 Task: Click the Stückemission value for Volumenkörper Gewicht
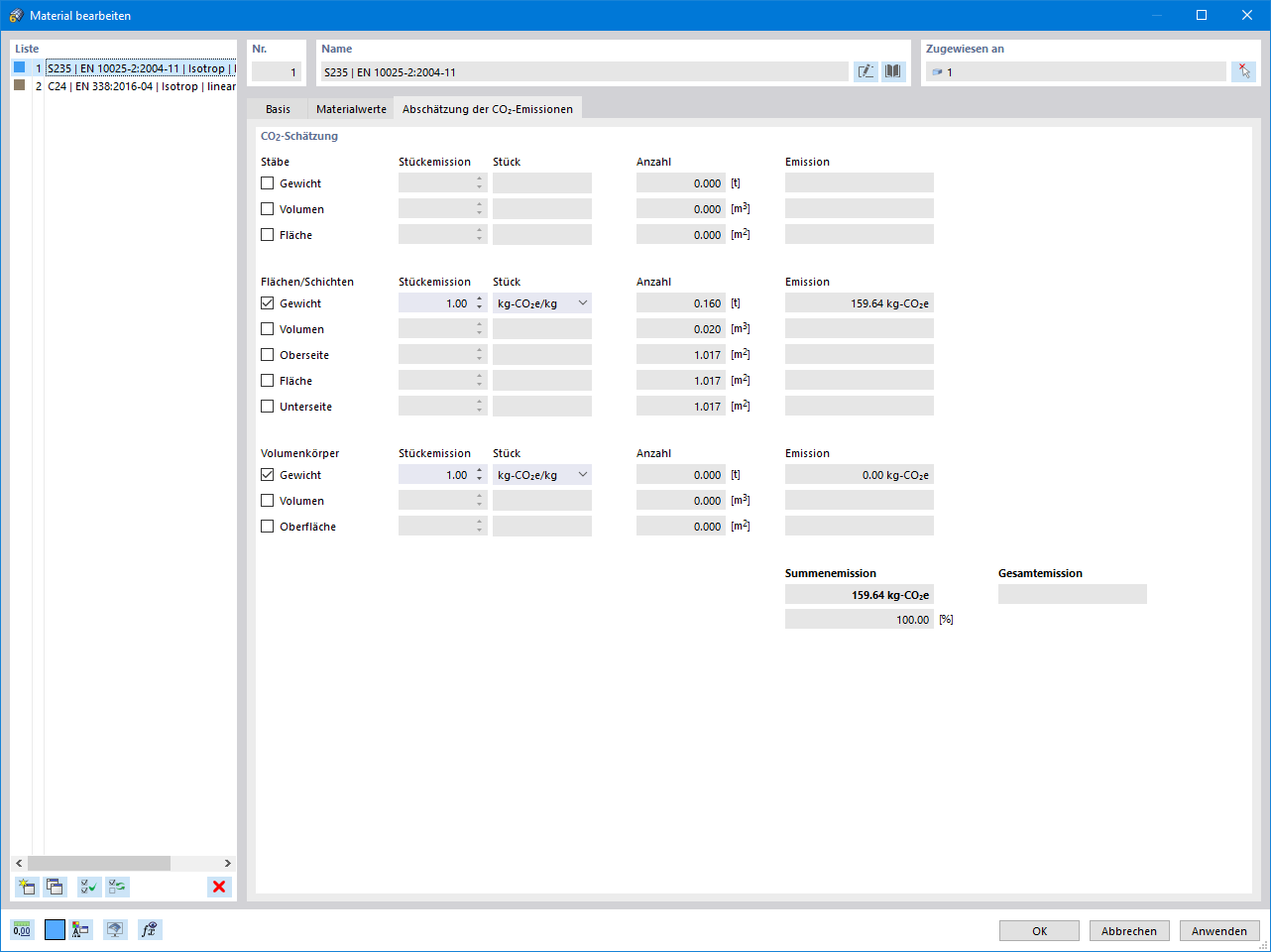[x=435, y=475]
